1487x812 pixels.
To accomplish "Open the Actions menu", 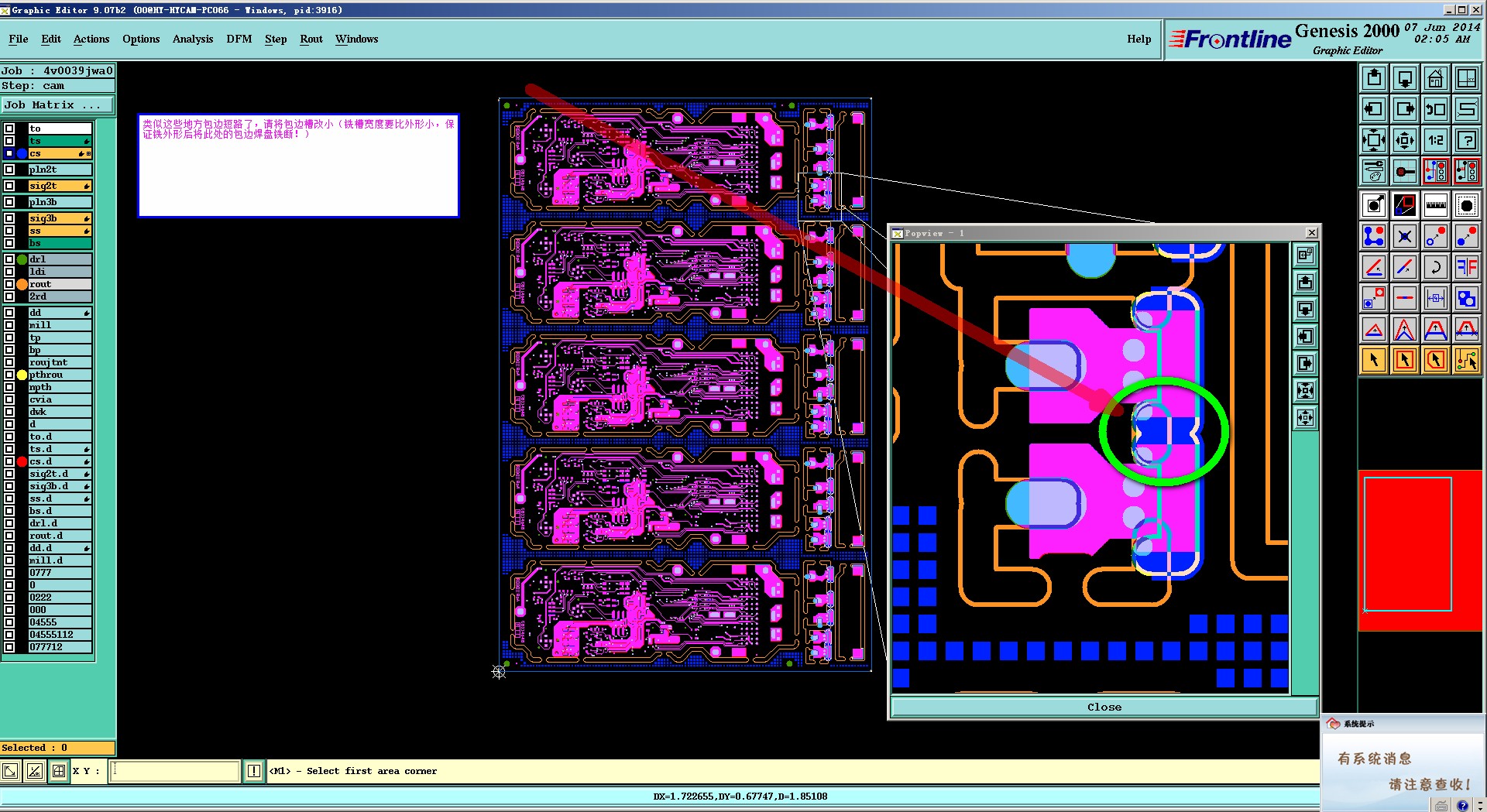I will [91, 39].
